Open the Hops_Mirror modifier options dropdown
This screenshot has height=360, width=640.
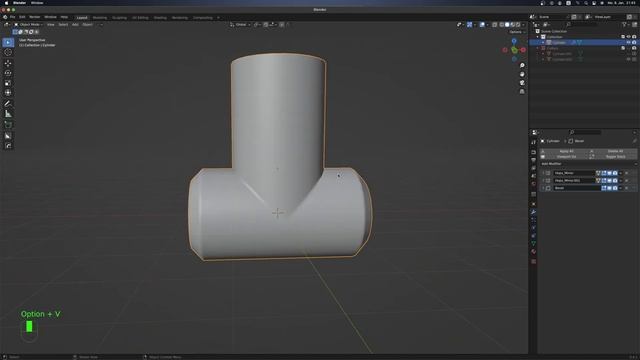pyautogui.click(x=621, y=173)
